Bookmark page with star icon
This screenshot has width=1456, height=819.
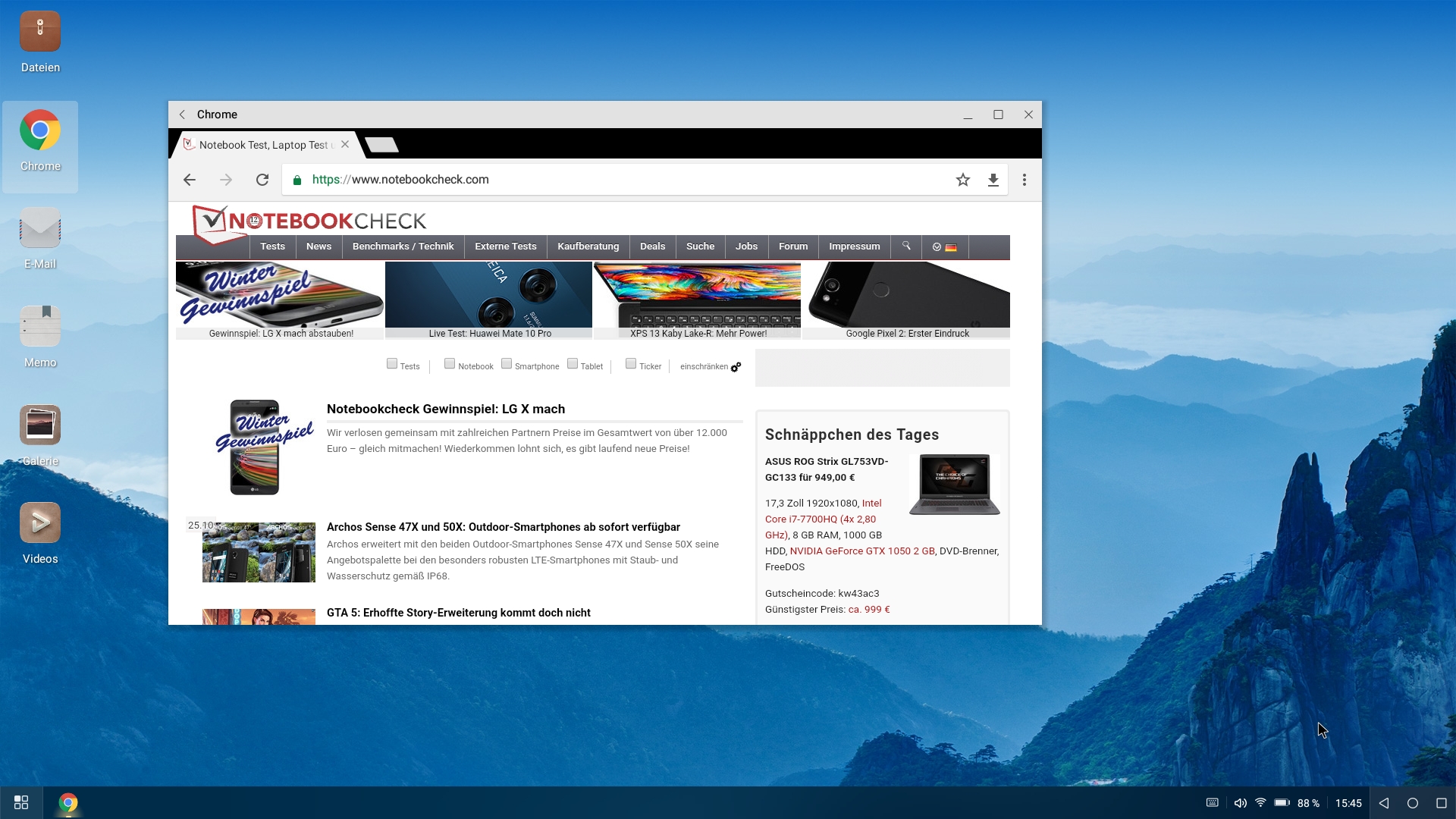(962, 180)
